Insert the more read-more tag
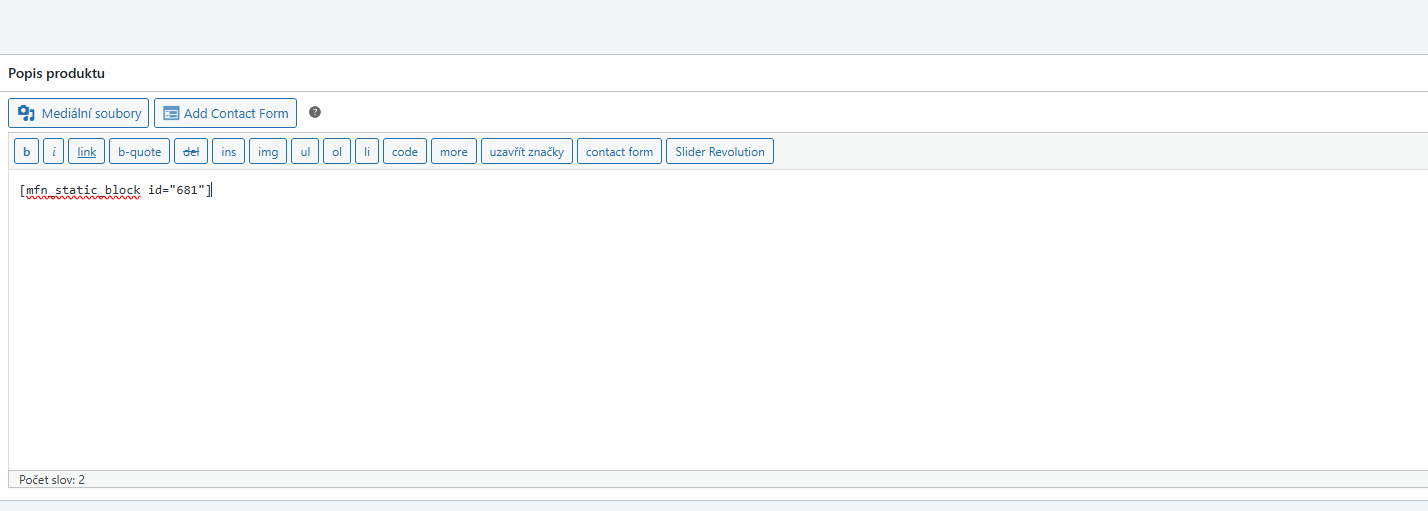Image resolution: width=1428 pixels, height=511 pixels. click(453, 152)
